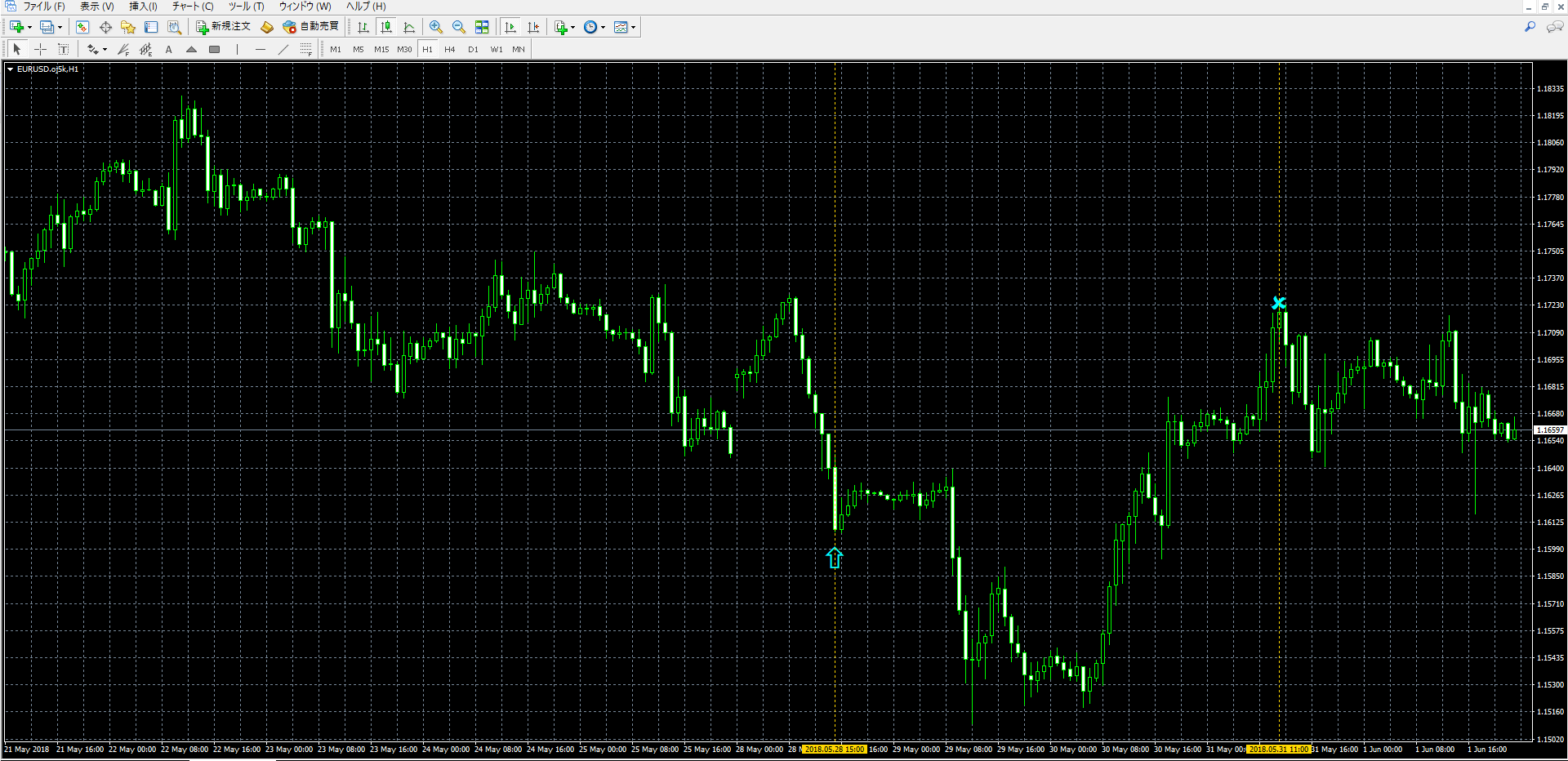Click the Tile Windows icon
The height and width of the screenshot is (761, 1568).
click(482, 27)
